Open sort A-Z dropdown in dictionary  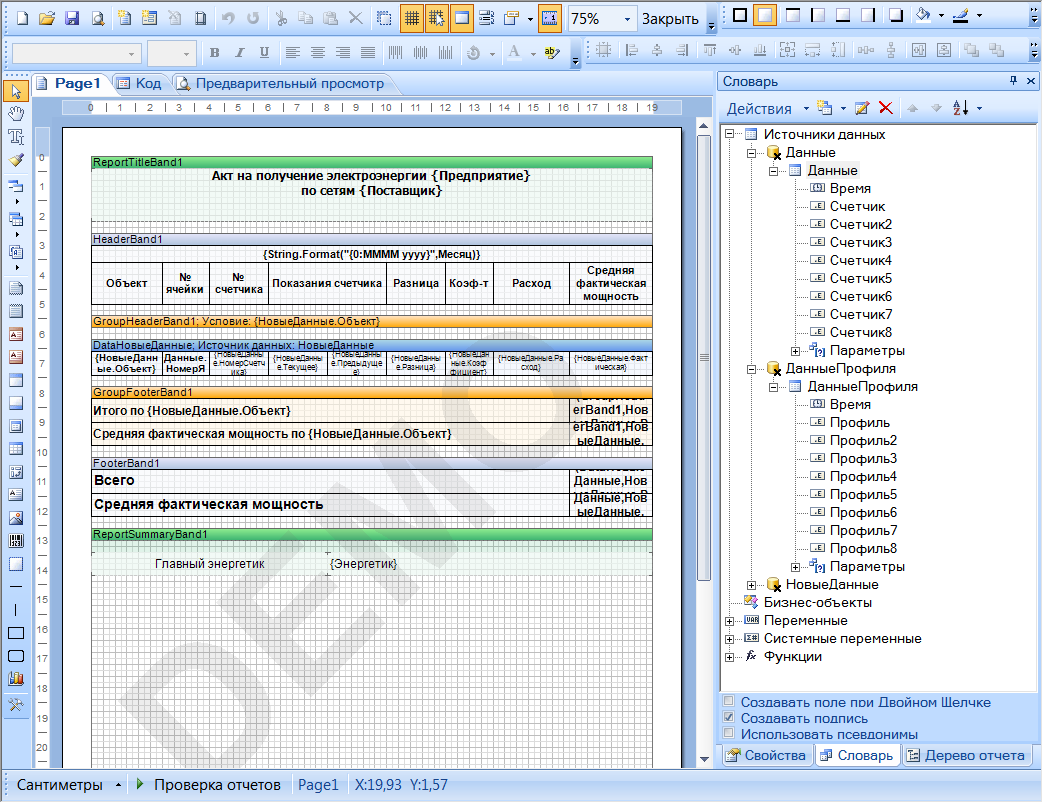tap(979, 108)
